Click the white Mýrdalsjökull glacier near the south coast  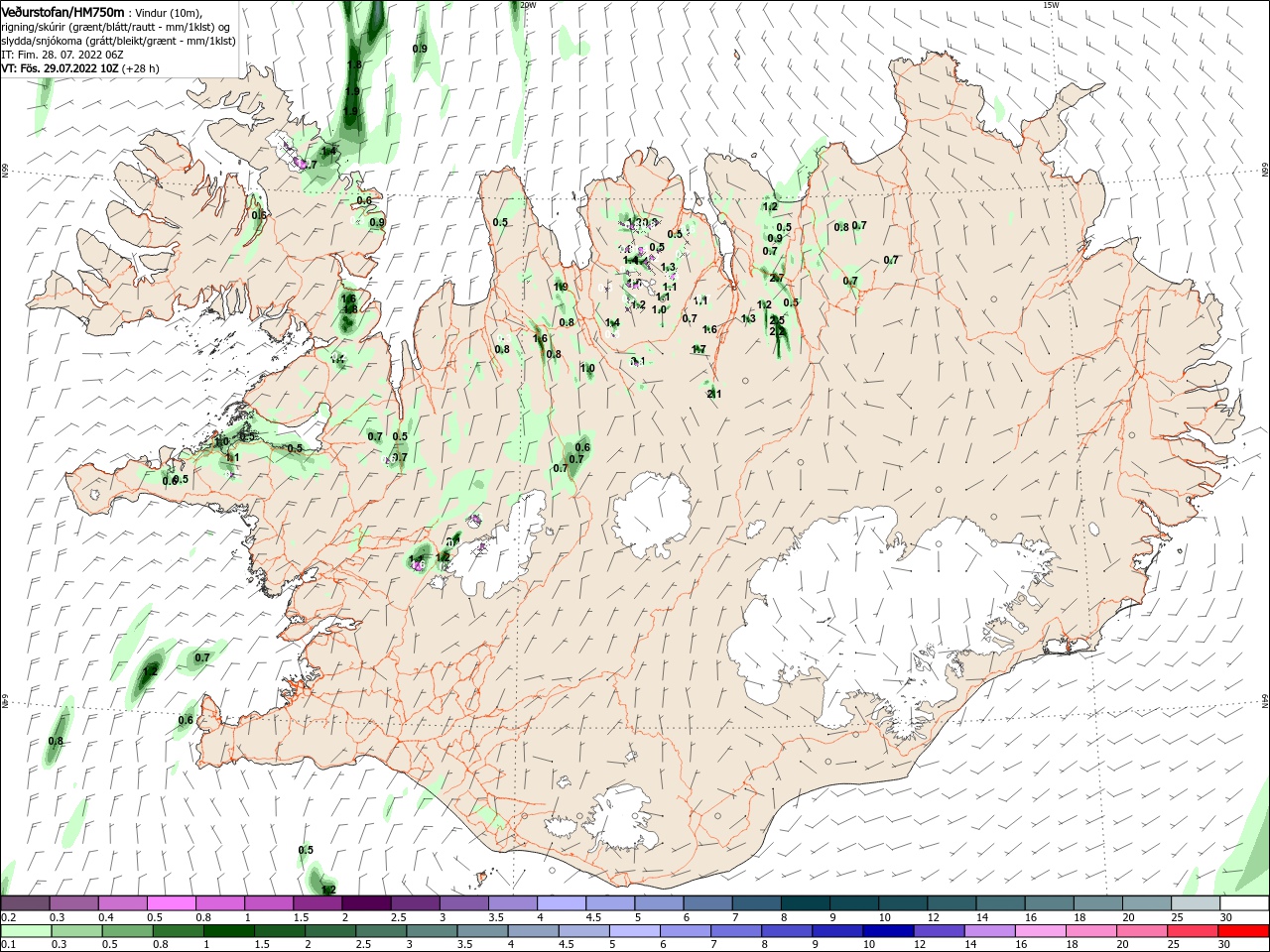coord(623,818)
